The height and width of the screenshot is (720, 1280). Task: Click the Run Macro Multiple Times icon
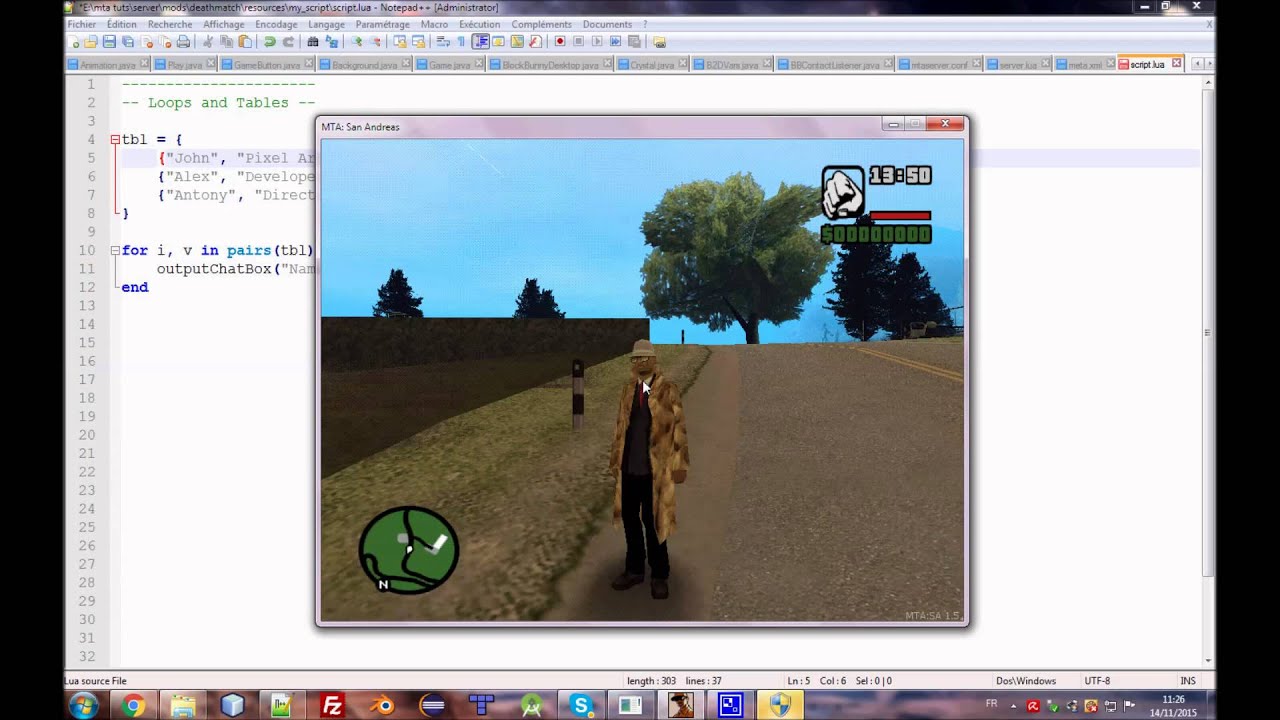coord(615,42)
